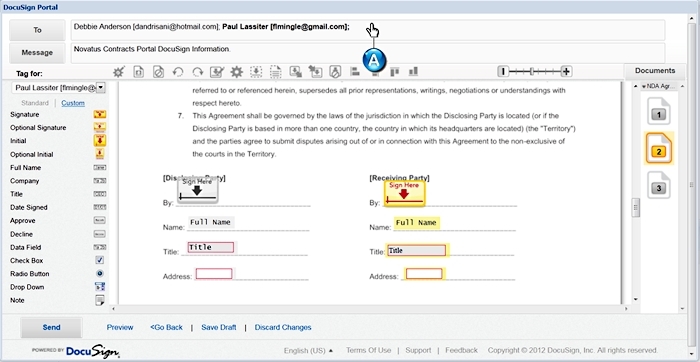Select the Disclosing Party Sign Here tag

click(197, 191)
